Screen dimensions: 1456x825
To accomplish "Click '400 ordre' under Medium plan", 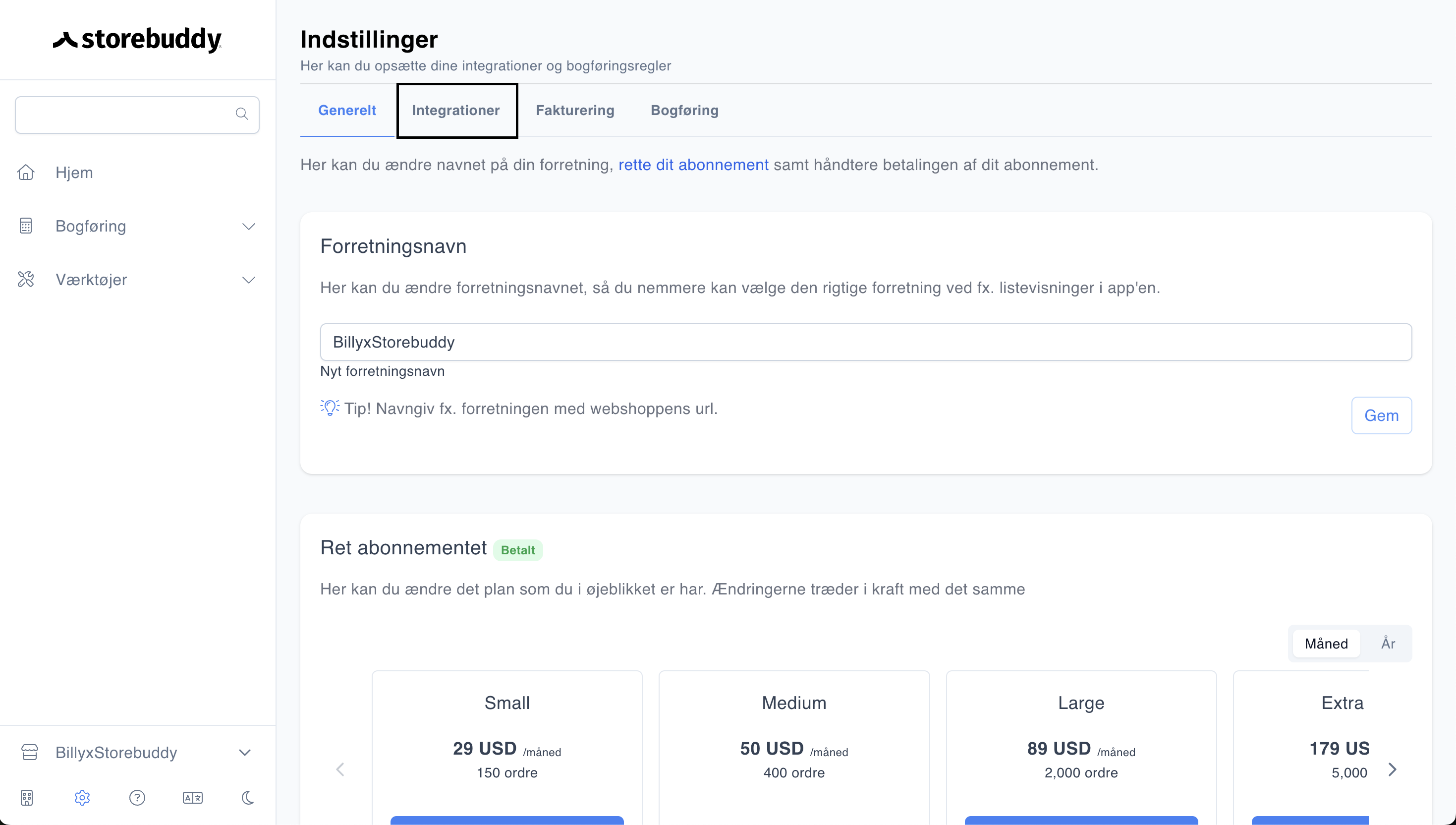I will coord(794,773).
